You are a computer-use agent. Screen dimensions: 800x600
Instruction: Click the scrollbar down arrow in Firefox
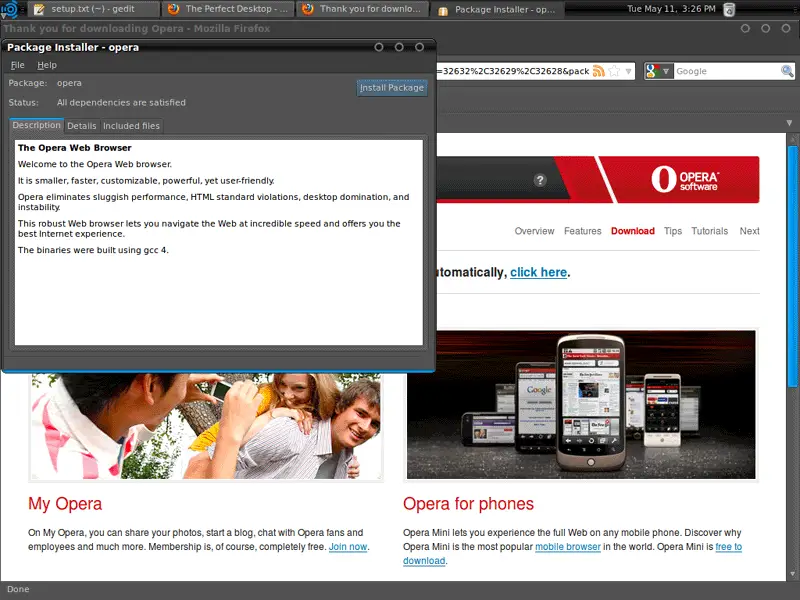(792, 574)
